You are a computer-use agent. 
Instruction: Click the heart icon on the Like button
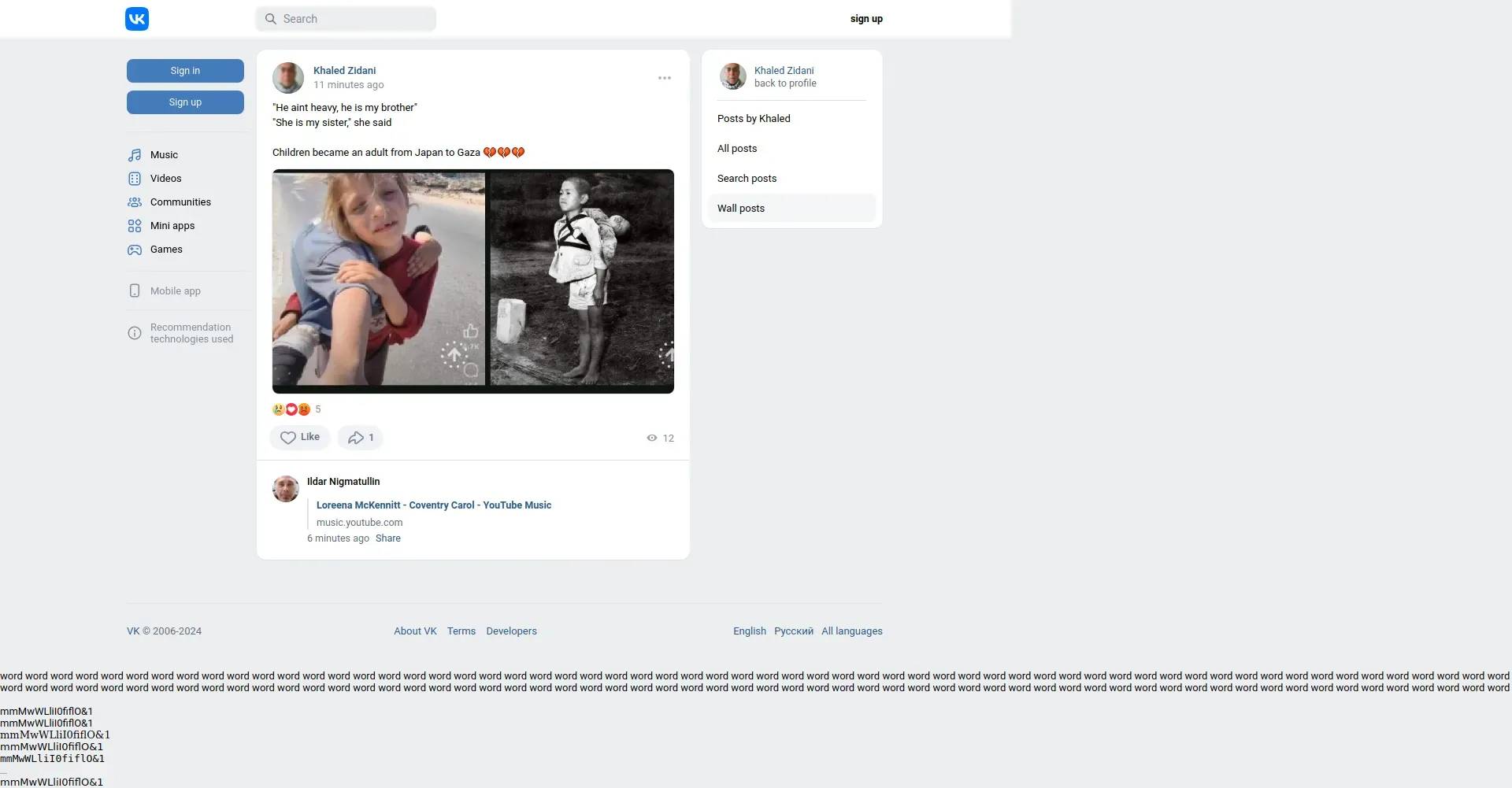pos(288,438)
